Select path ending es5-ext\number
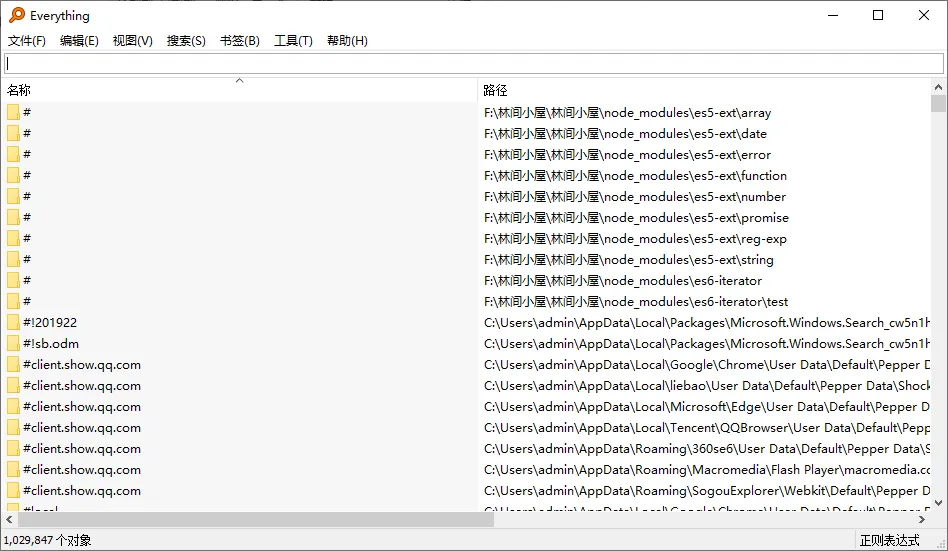This screenshot has height=551, width=948. (x=635, y=197)
